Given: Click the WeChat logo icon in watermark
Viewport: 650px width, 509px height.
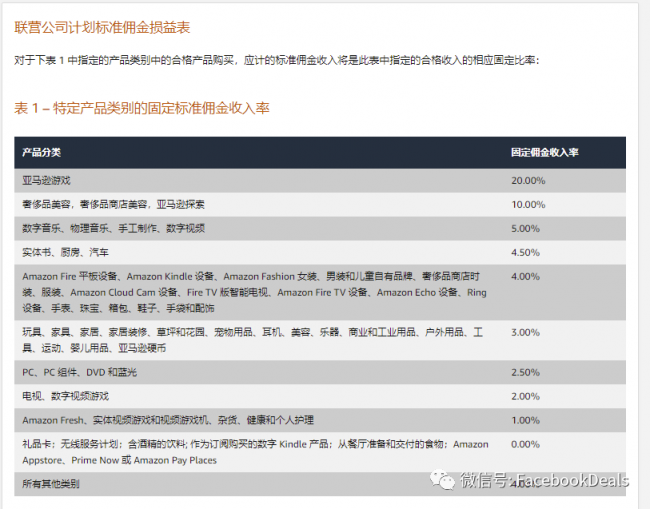Looking at the screenshot, I should (439, 480).
